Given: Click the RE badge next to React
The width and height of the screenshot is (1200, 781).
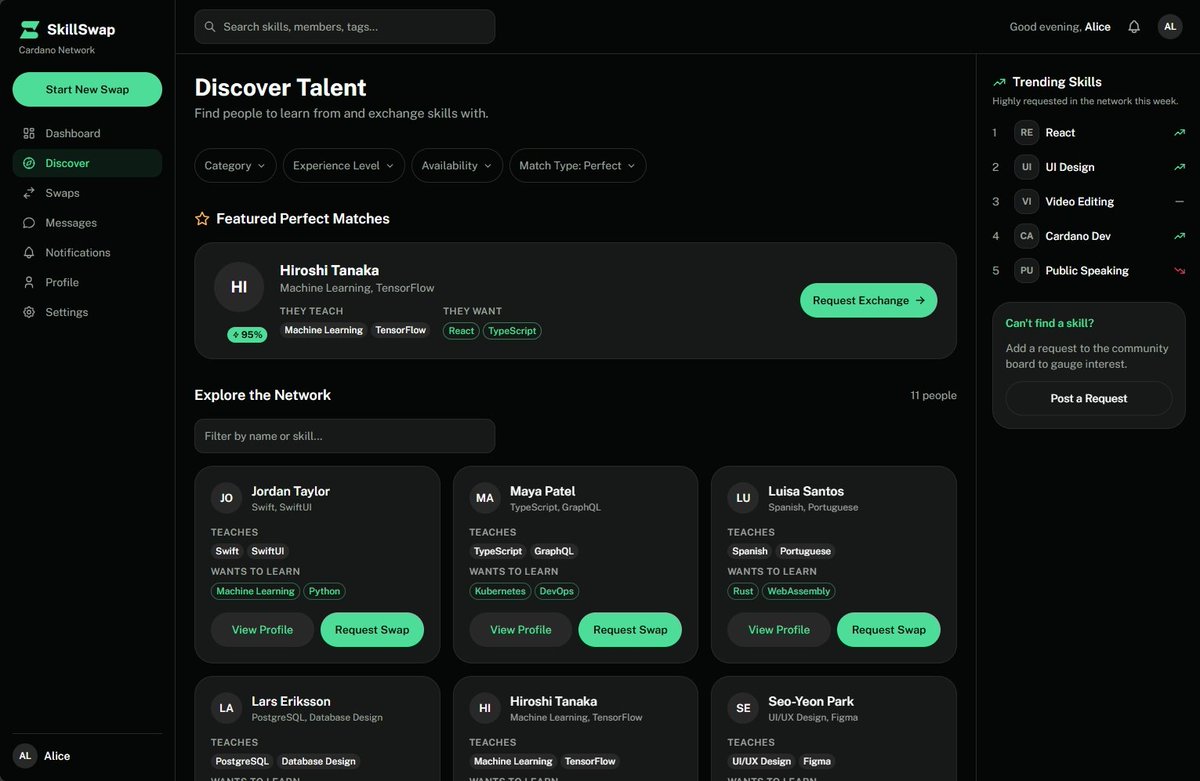Looking at the screenshot, I should click(1027, 133).
